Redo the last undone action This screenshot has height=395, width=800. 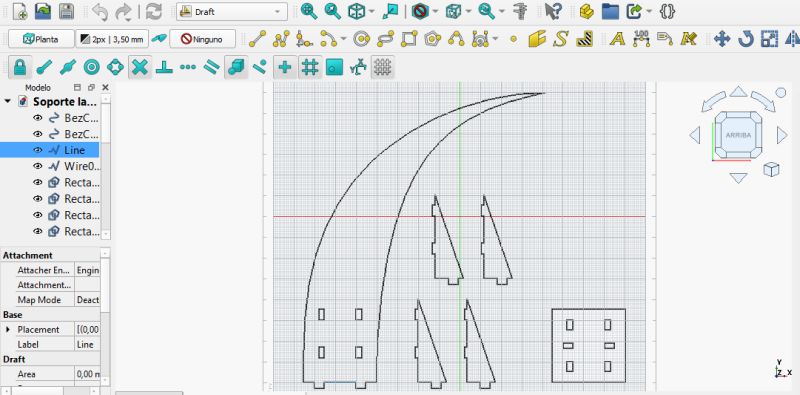tap(123, 11)
